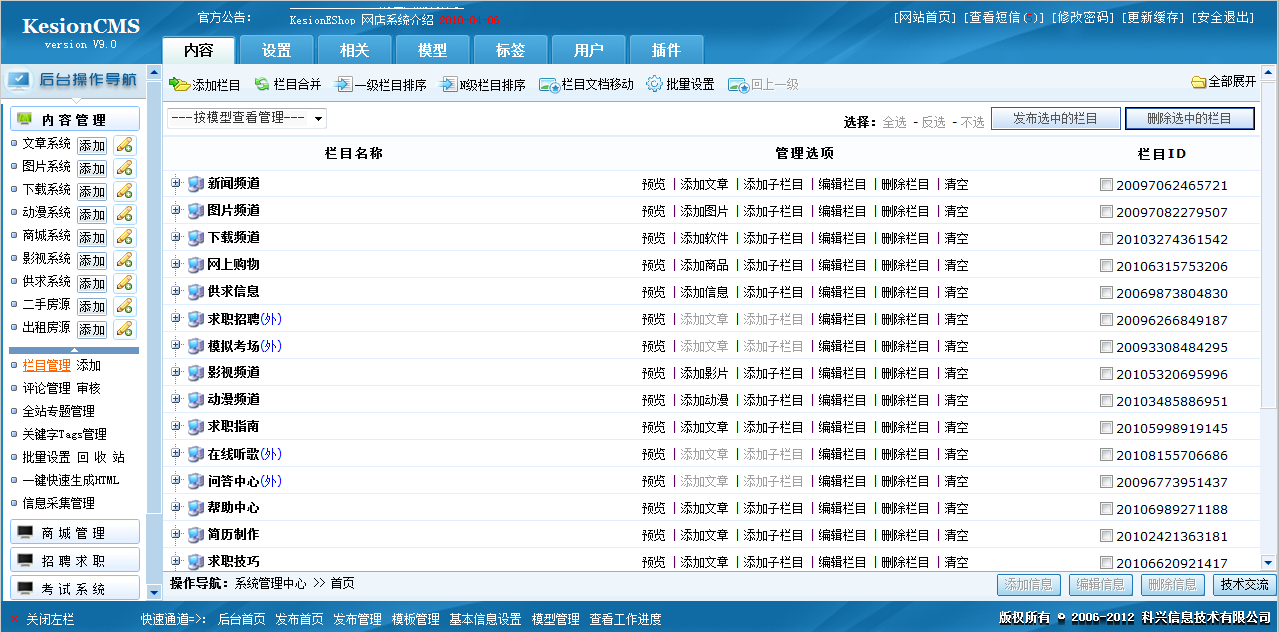Click the monitor icon on 考试系统
Image resolution: width=1279 pixels, height=632 pixels.
coord(25,589)
